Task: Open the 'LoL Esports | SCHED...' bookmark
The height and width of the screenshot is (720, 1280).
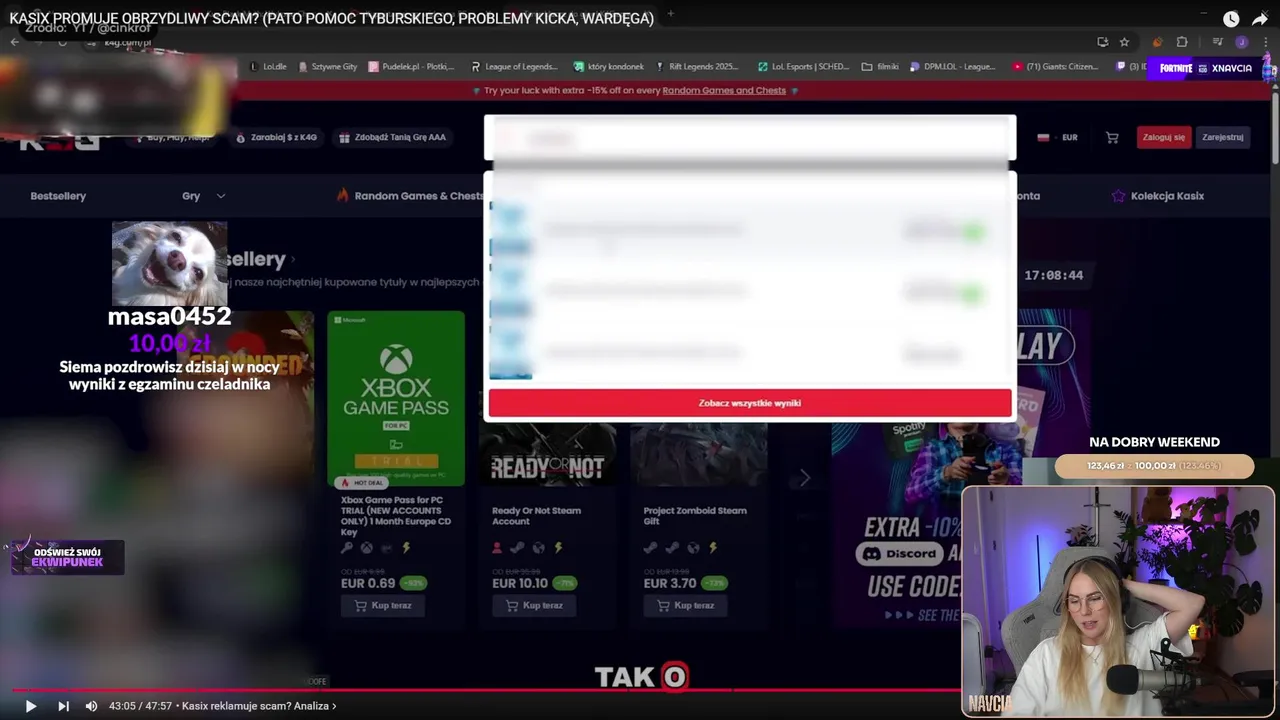Action: tap(803, 67)
